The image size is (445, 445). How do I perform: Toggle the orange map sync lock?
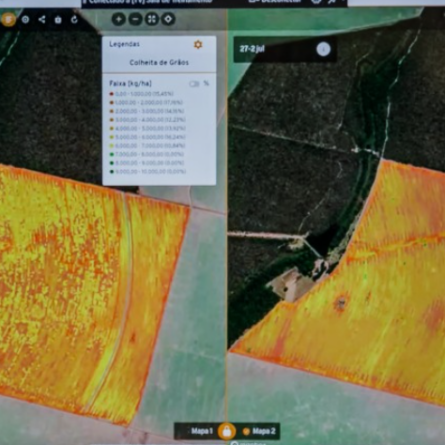coord(227,431)
